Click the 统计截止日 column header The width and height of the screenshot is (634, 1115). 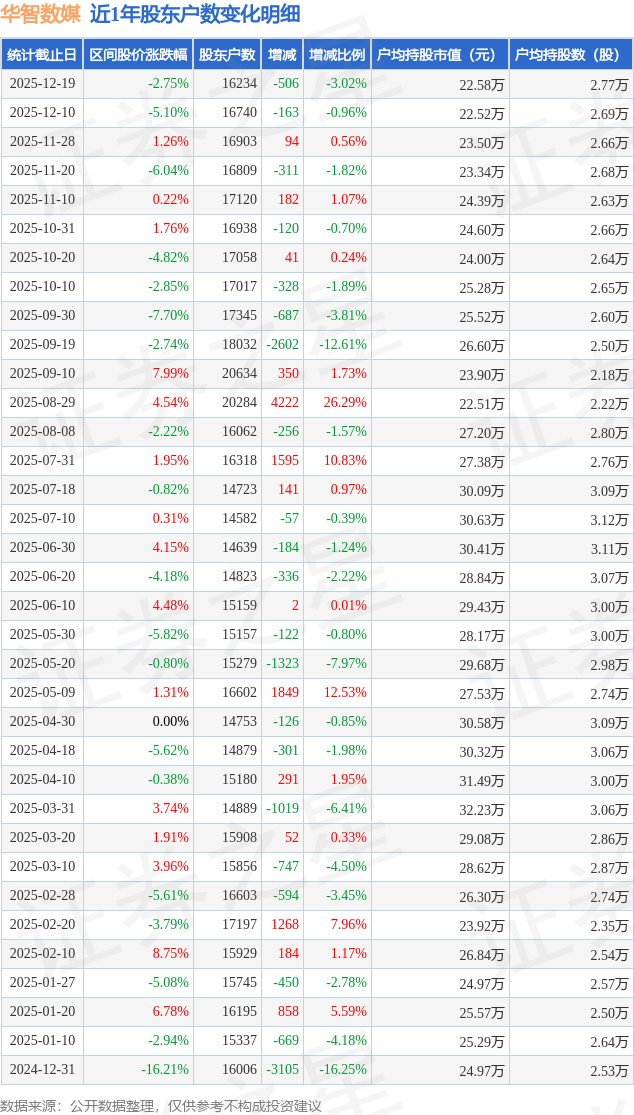42,55
